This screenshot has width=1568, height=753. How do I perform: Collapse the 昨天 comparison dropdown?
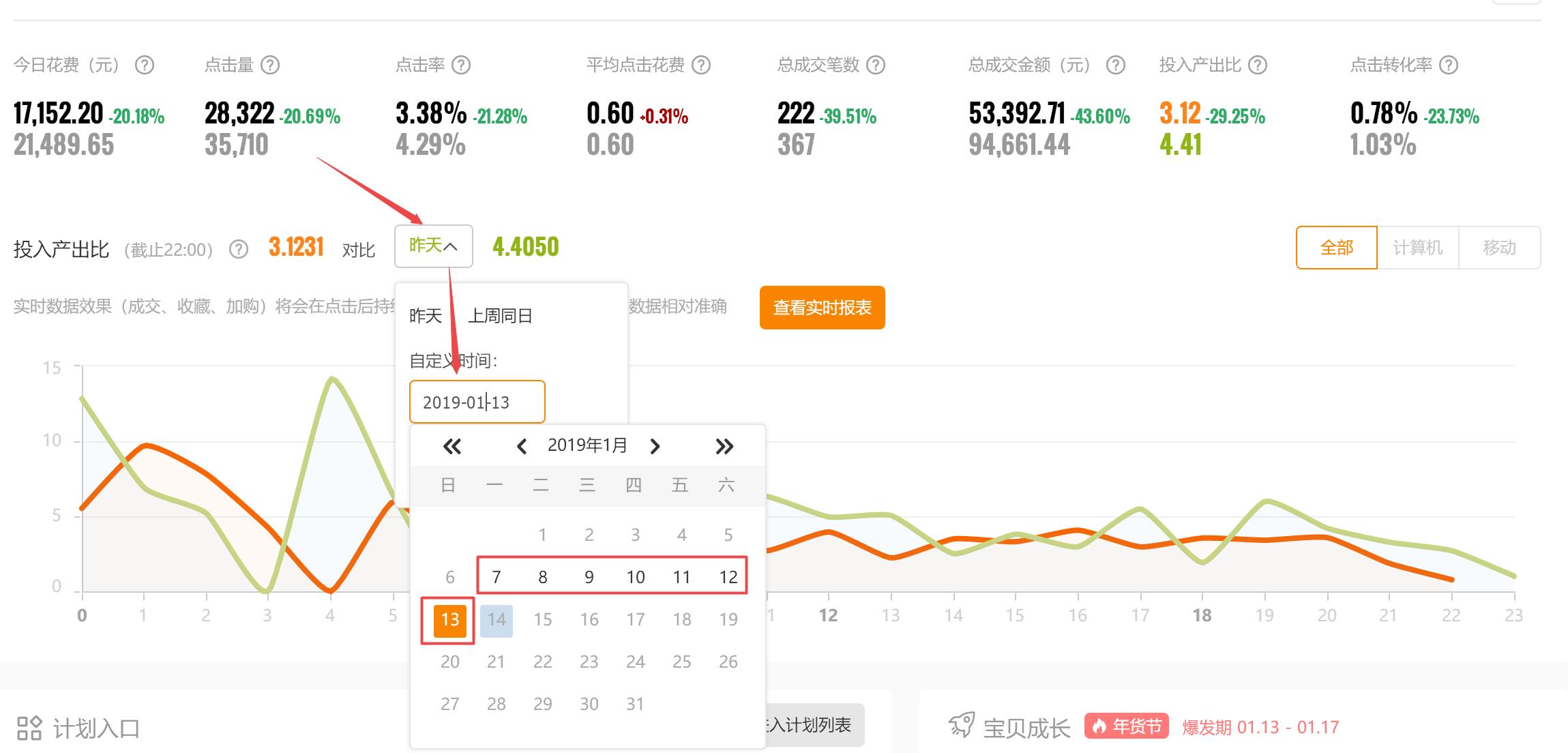click(x=432, y=246)
